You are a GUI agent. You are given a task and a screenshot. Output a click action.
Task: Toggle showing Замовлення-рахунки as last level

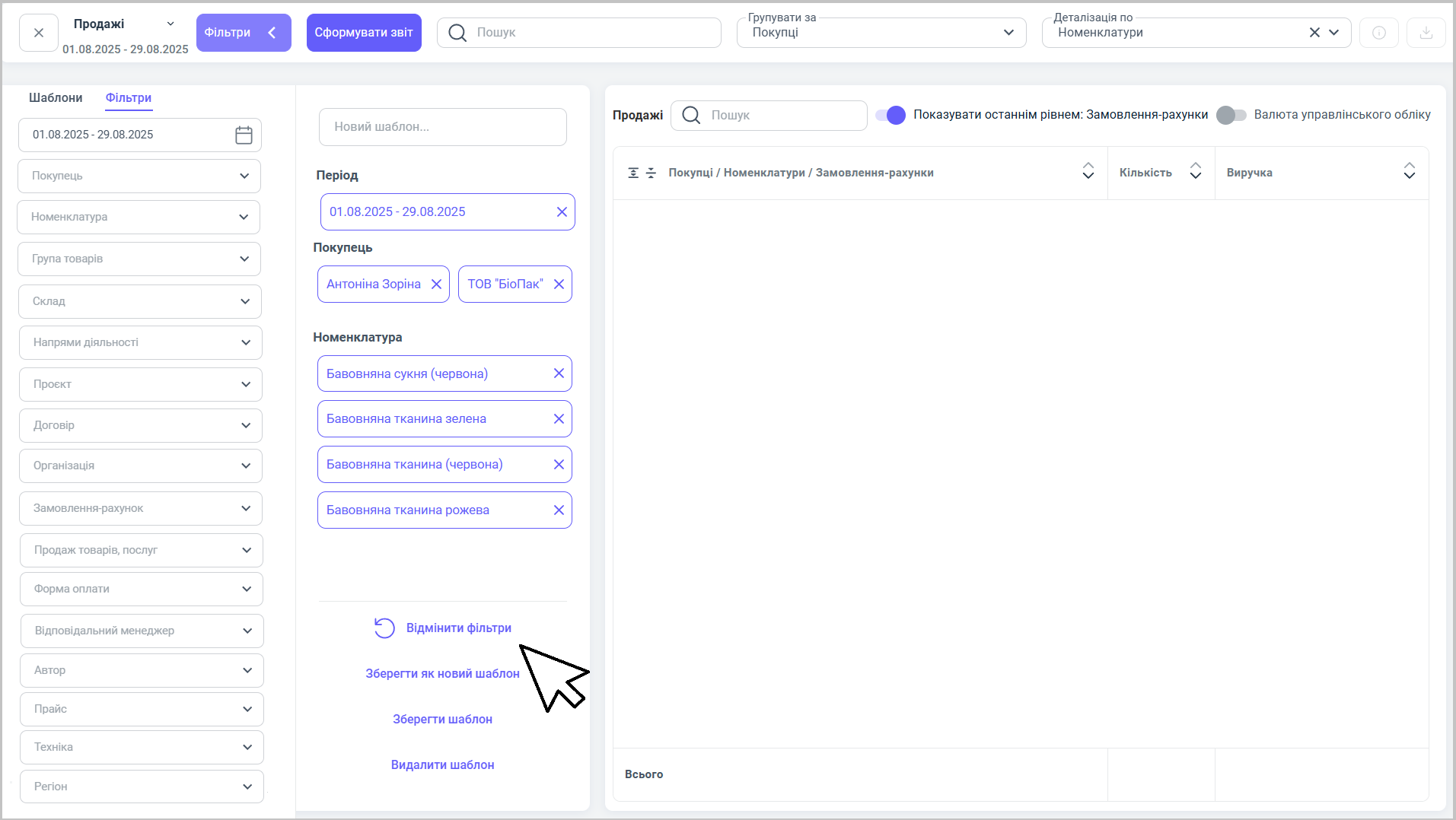pos(890,115)
